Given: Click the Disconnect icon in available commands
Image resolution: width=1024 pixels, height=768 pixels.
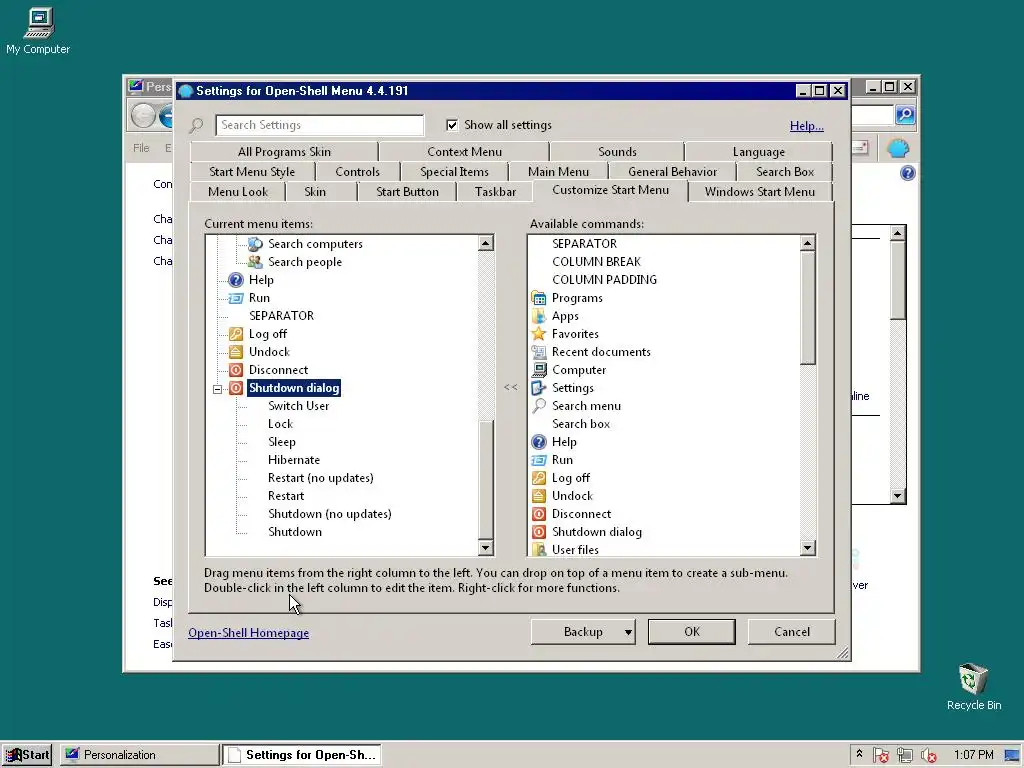Looking at the screenshot, I should [x=539, y=514].
